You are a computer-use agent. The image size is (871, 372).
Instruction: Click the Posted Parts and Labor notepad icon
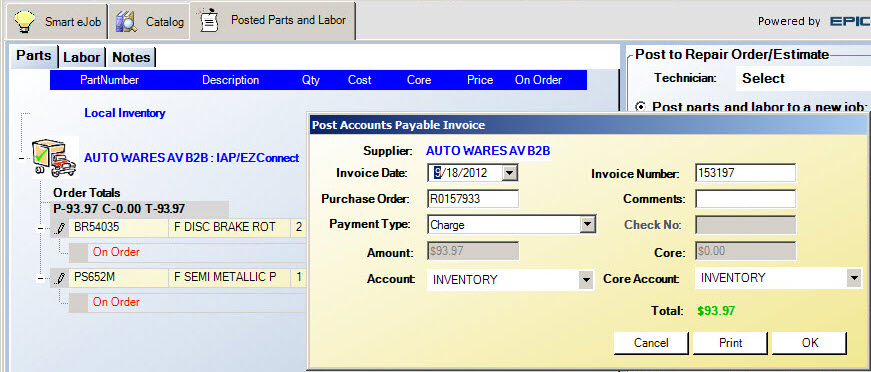[209, 20]
